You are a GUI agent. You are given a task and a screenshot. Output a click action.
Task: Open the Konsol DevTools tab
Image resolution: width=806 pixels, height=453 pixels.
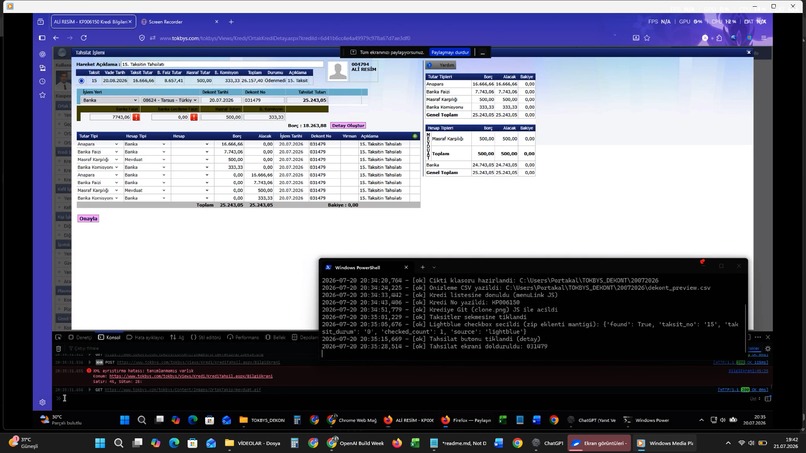coord(109,337)
